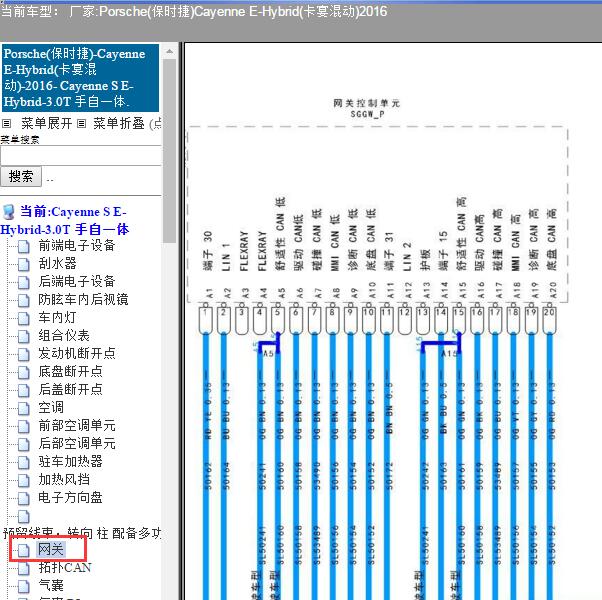Viewport: 602px width, 600px height.
Task: Click page icon next to 驻车加热器
Action: coord(23,462)
